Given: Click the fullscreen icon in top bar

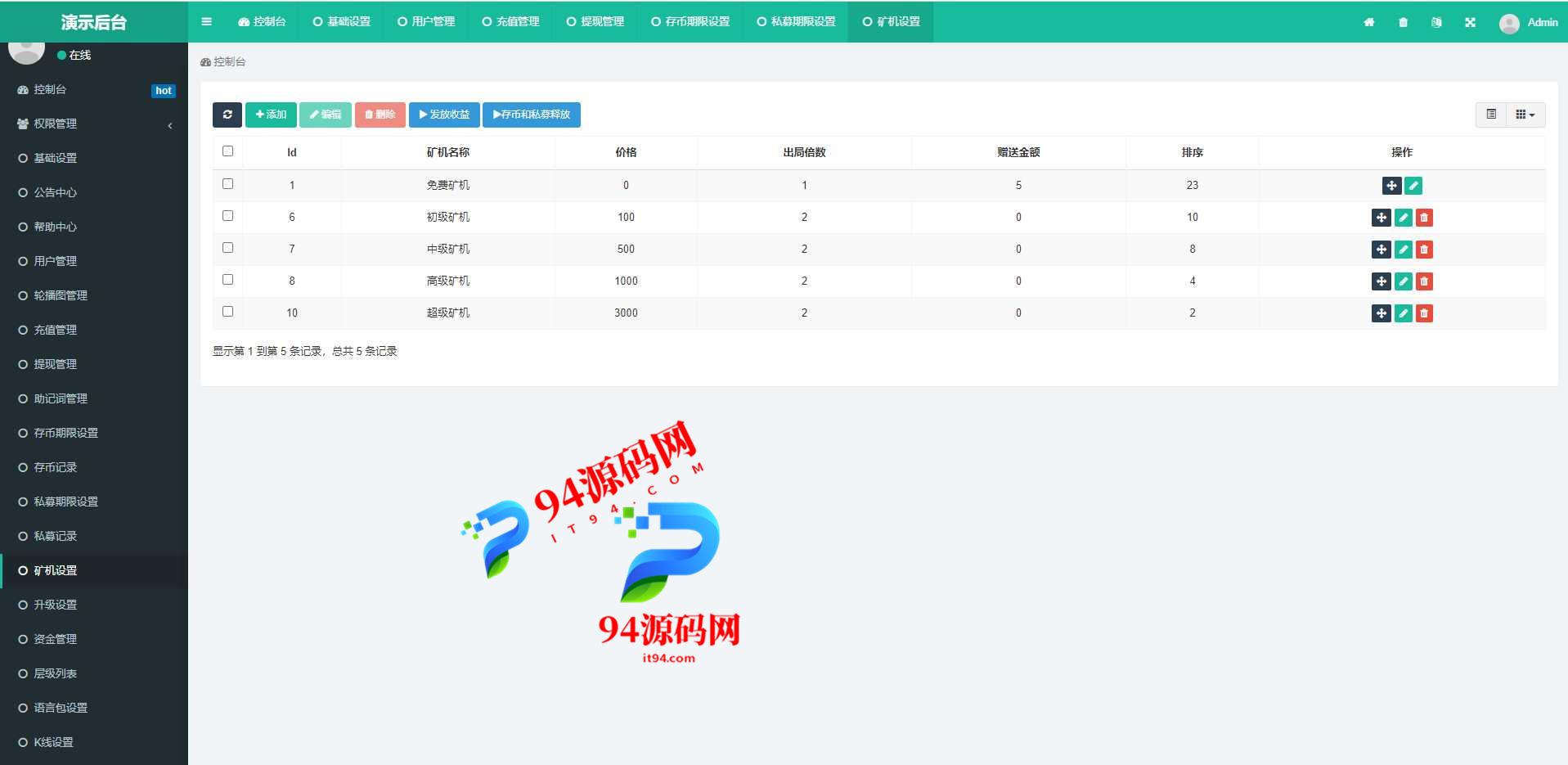Looking at the screenshot, I should (x=1470, y=22).
